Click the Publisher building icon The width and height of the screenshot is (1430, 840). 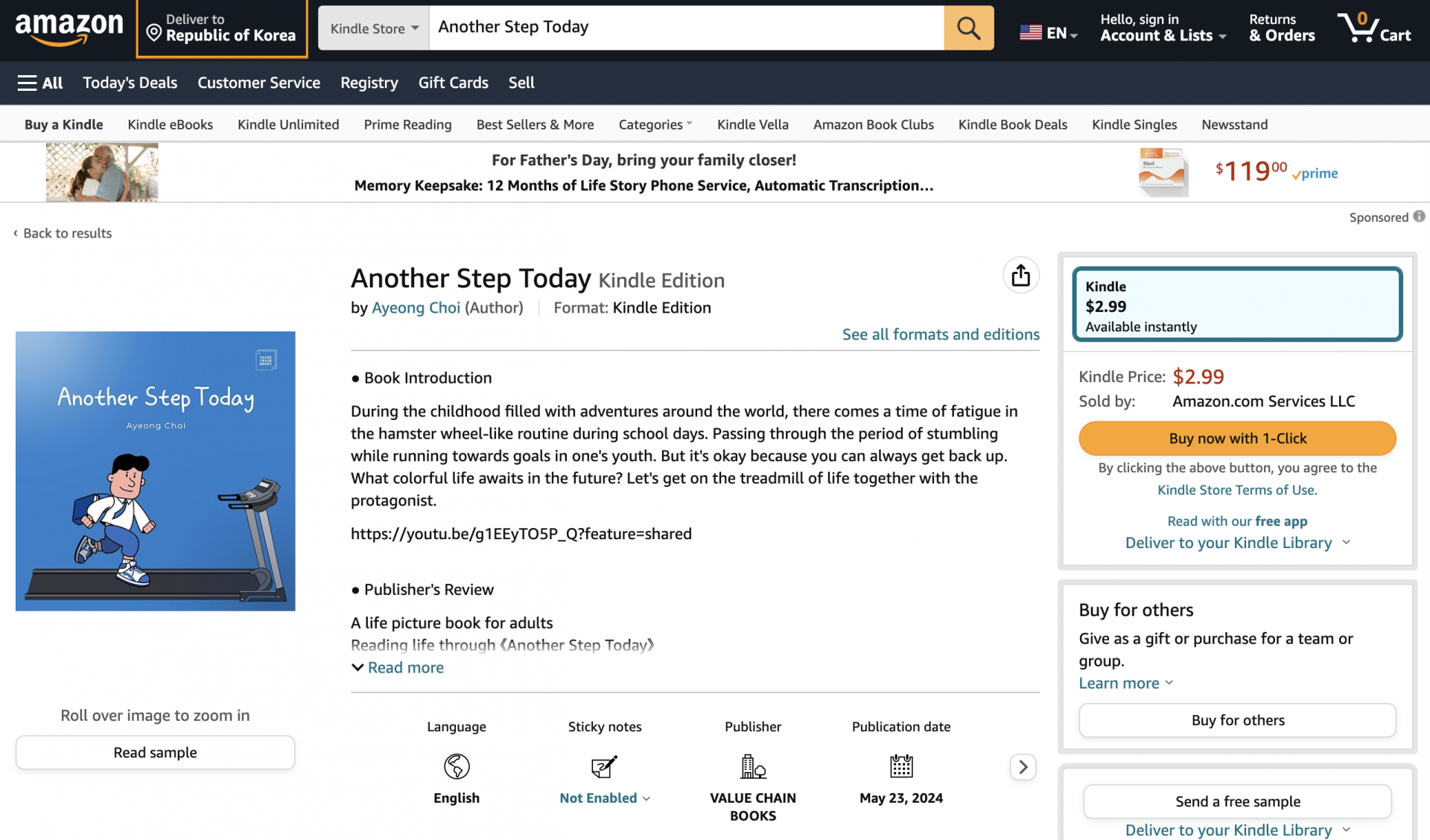(753, 766)
